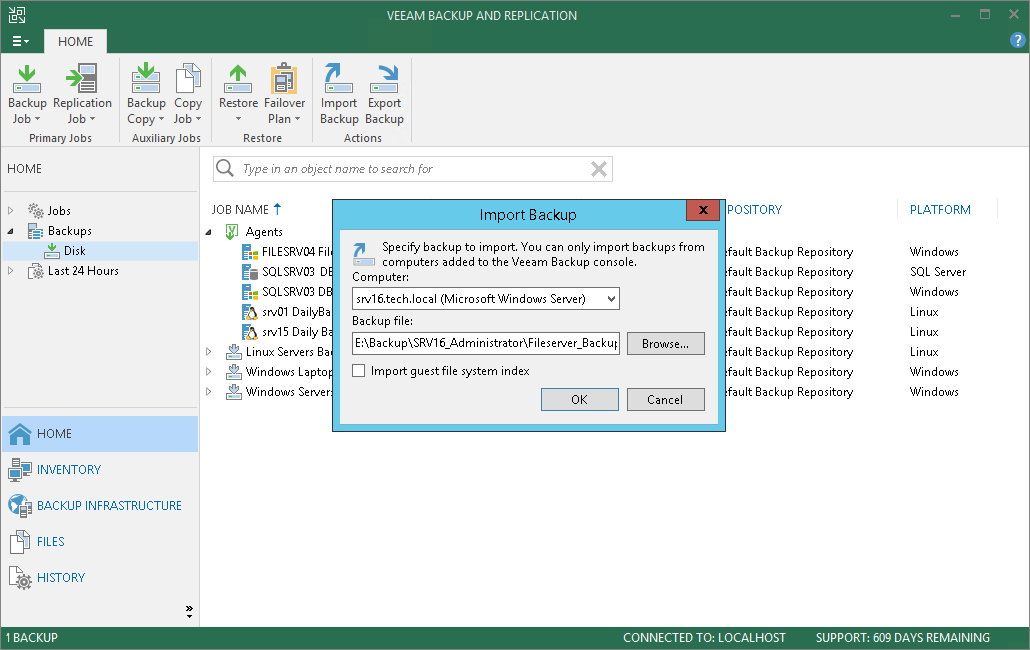Sort by the JOB NAME column header
Image resolution: width=1030 pixels, height=650 pixels.
click(240, 209)
